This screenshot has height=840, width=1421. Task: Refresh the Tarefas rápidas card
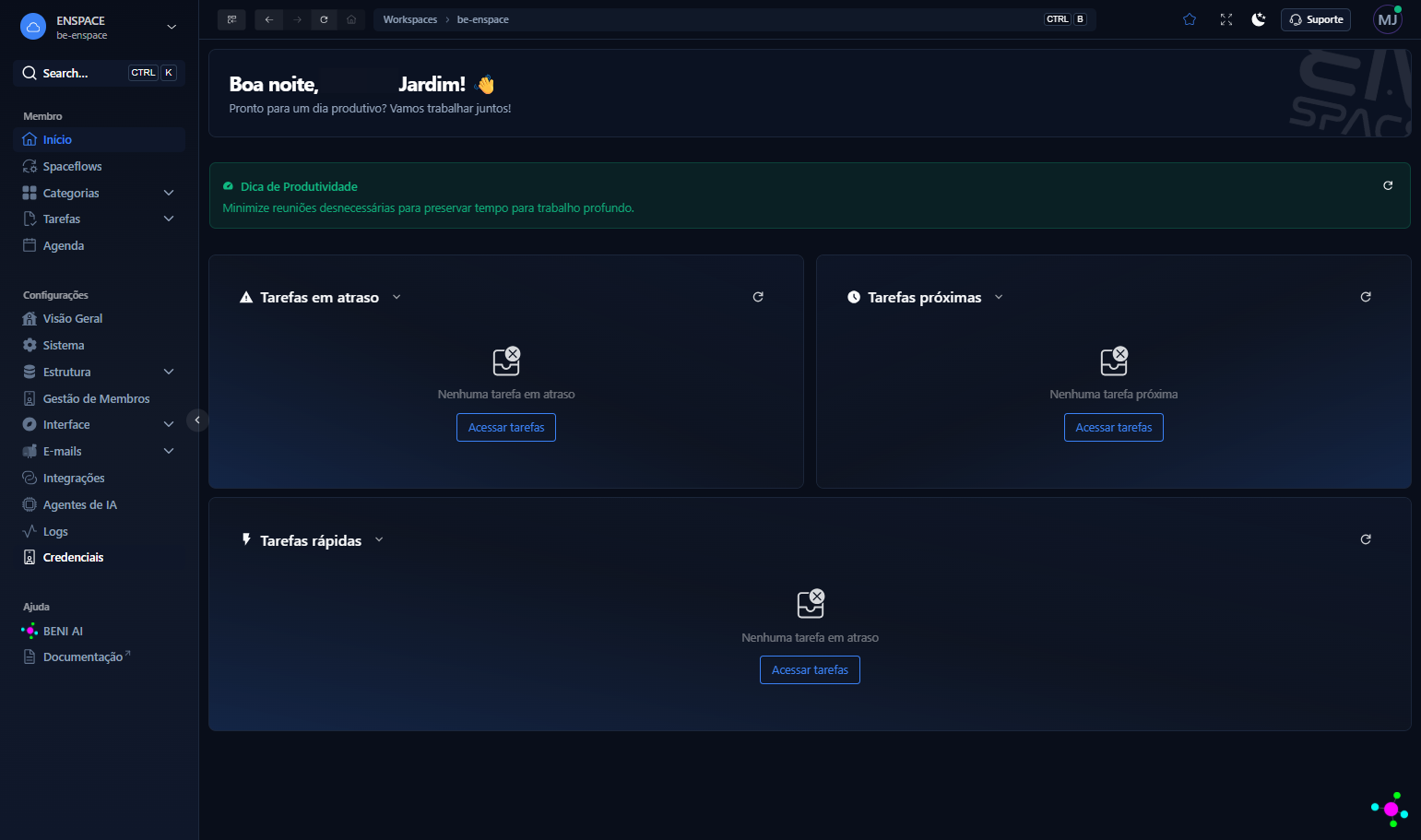coord(1366,539)
